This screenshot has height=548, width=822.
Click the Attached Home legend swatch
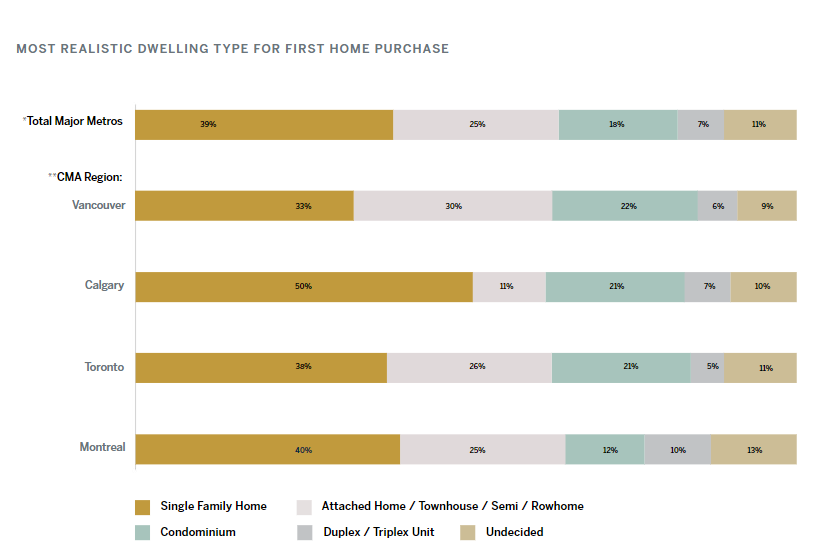point(304,507)
